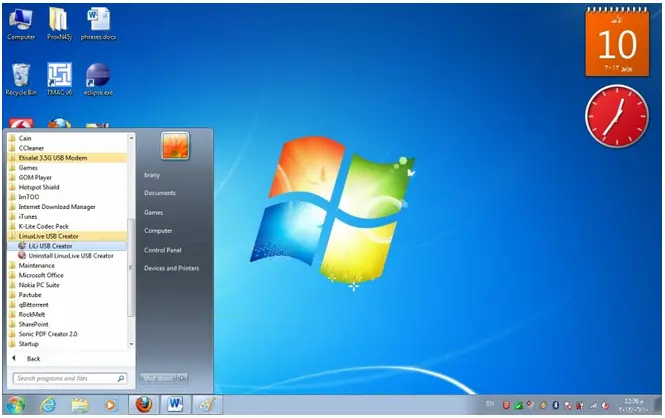Click the user account picture

[175, 146]
